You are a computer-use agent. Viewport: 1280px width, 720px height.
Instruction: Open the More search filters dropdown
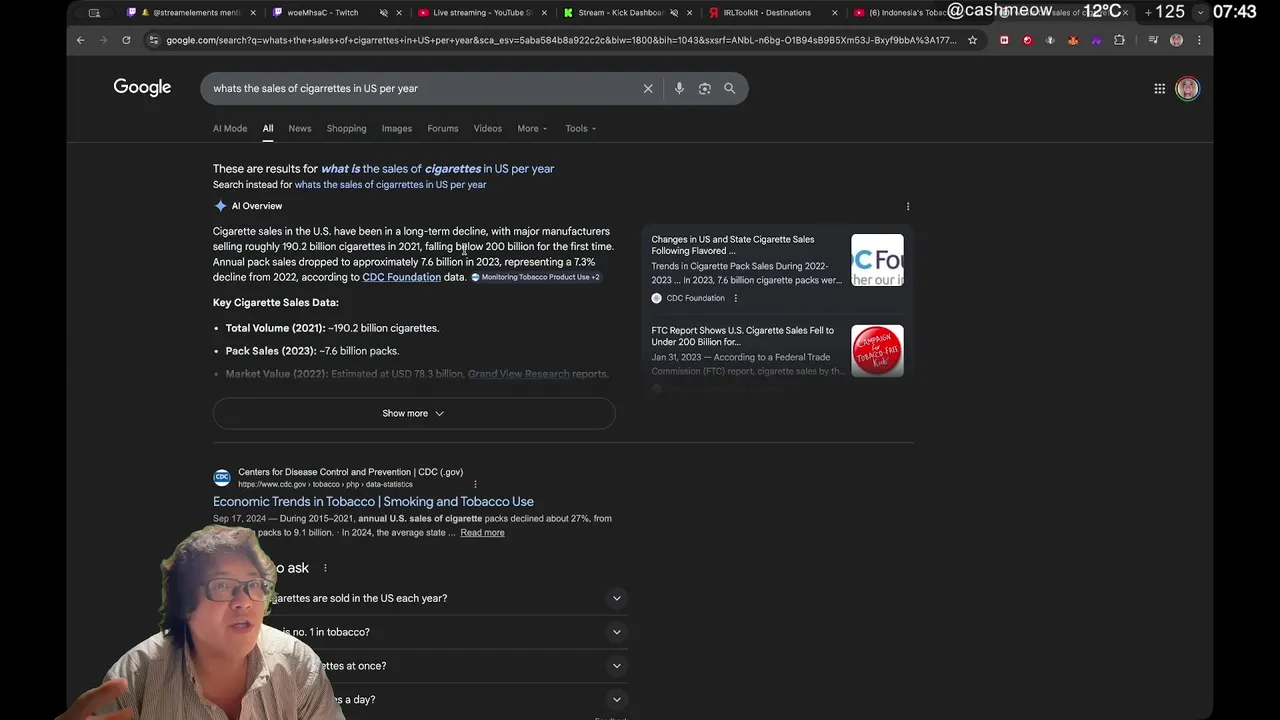point(532,128)
